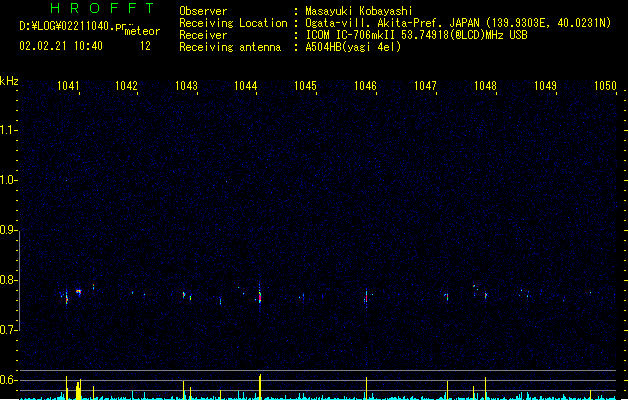Click the strong meteor echo below 1044
Screen dimensions: 629x400
[260, 296]
